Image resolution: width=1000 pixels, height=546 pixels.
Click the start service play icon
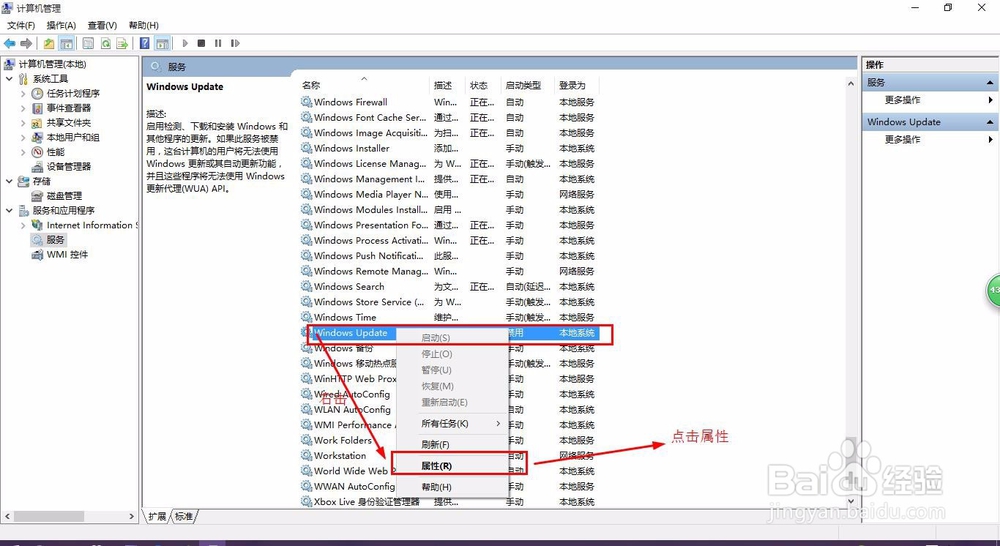pos(185,43)
